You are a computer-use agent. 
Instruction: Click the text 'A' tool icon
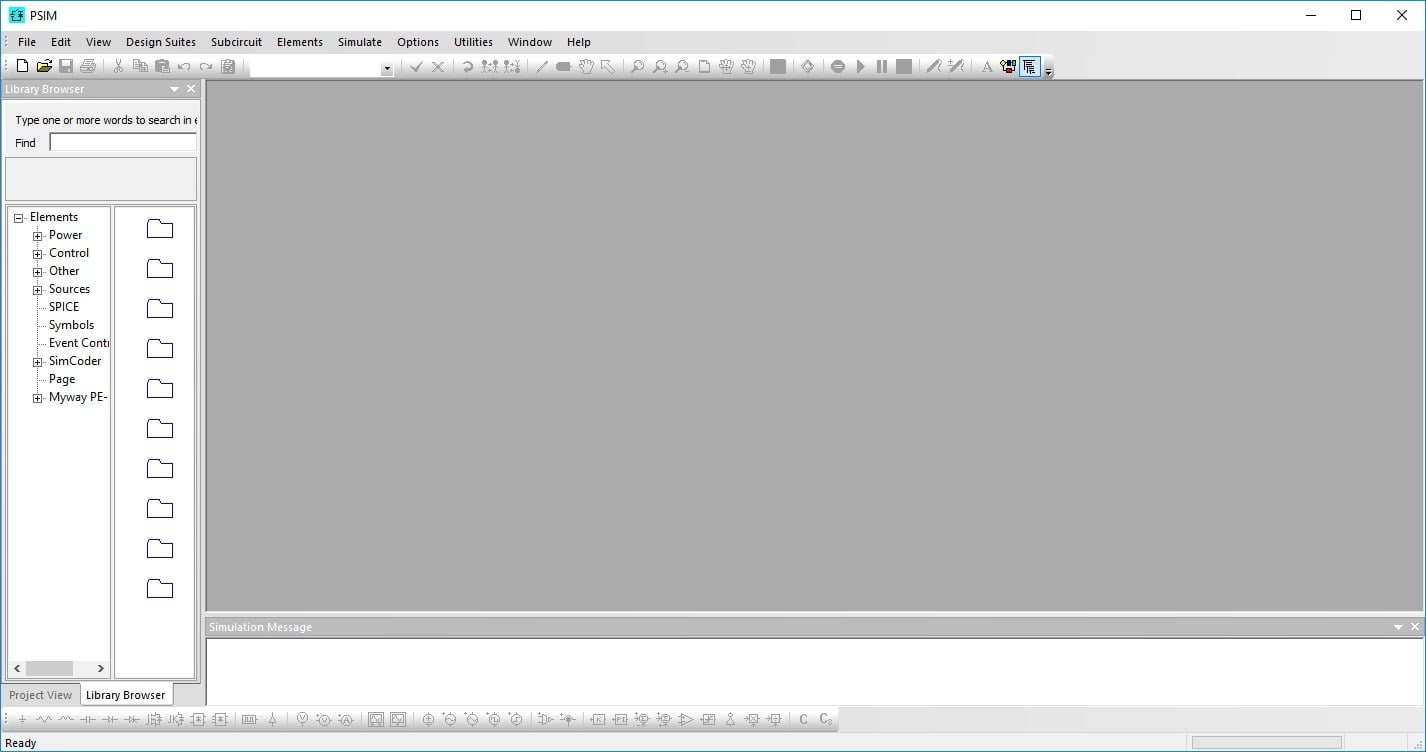coord(987,67)
